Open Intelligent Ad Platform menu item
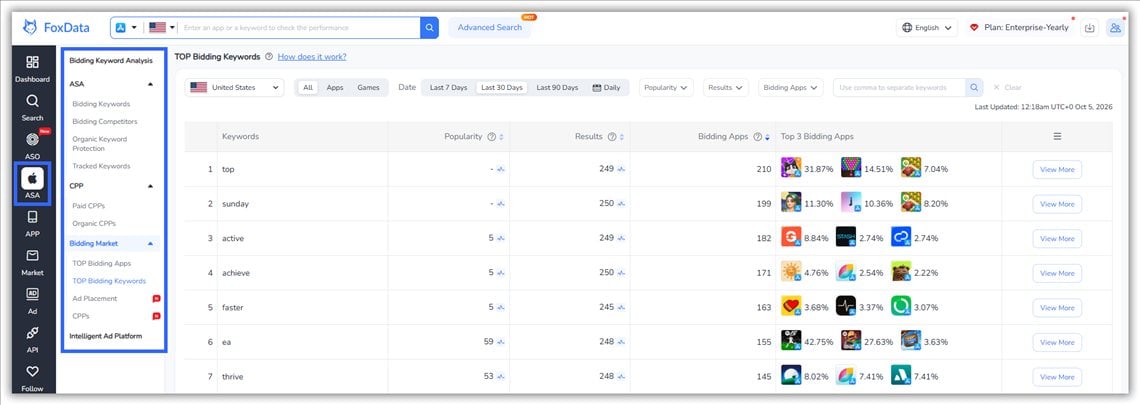 coord(105,336)
